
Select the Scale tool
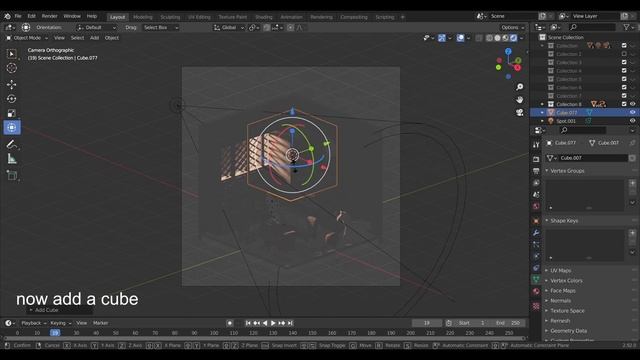11,113
